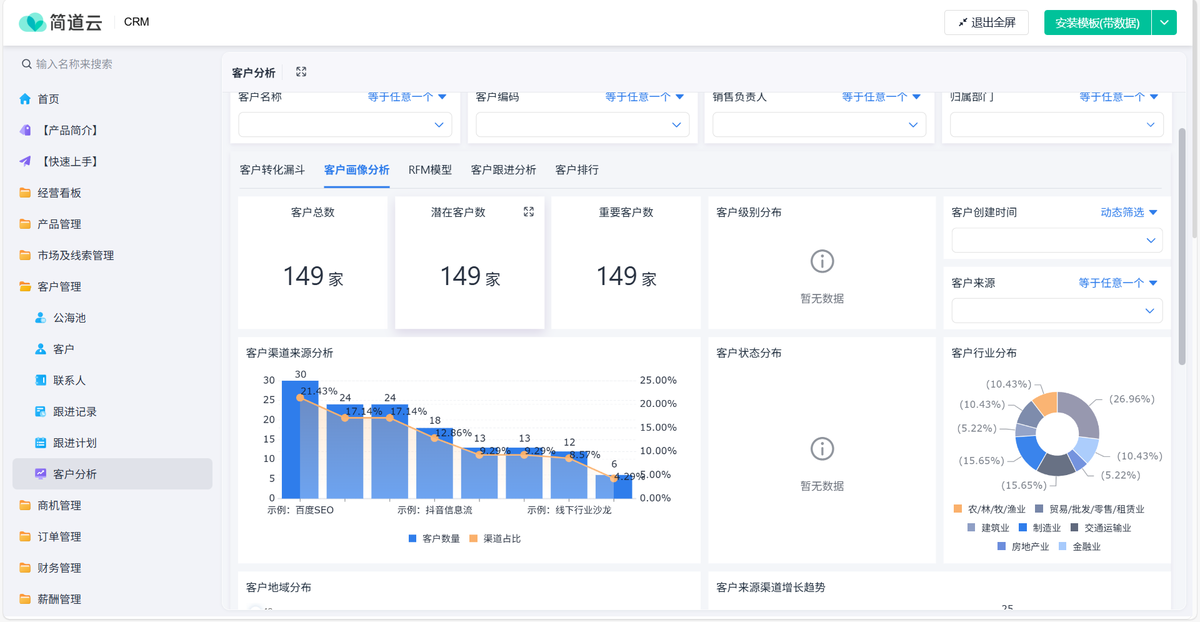Click the 退出全屏 button

coord(986,23)
